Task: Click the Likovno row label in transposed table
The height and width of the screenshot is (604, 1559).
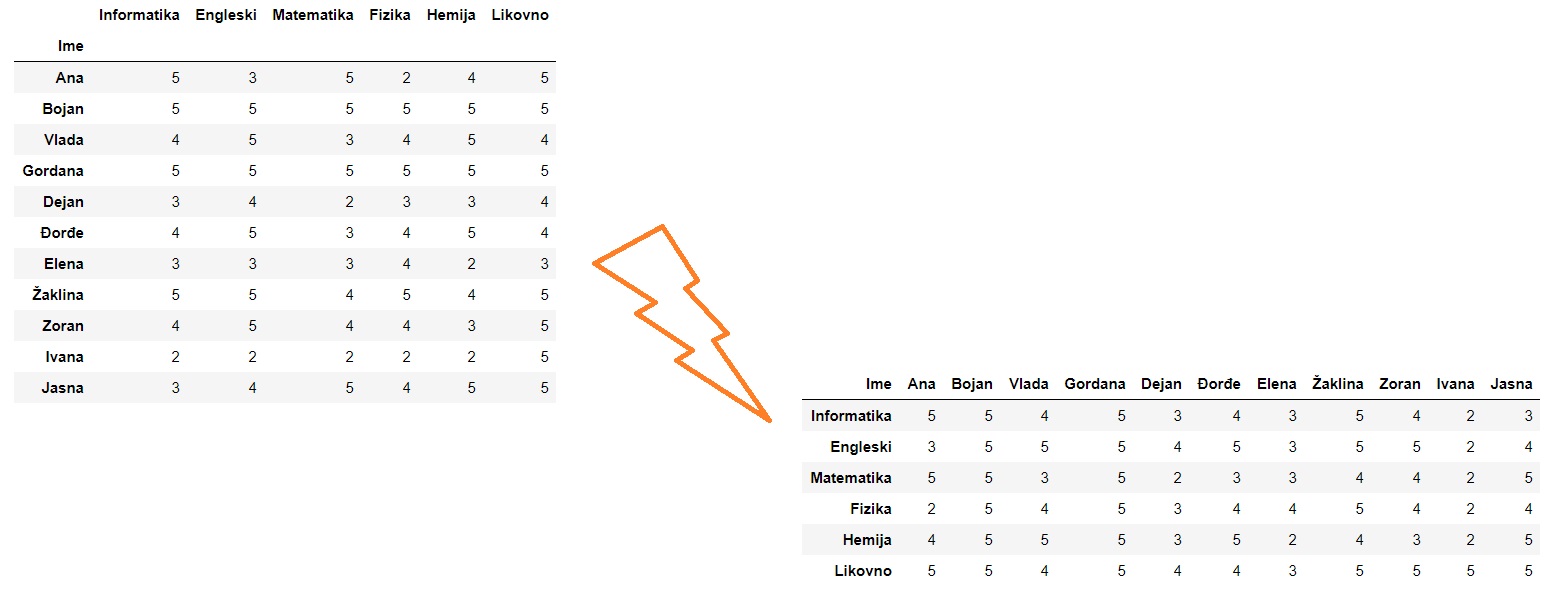Action: click(x=863, y=571)
